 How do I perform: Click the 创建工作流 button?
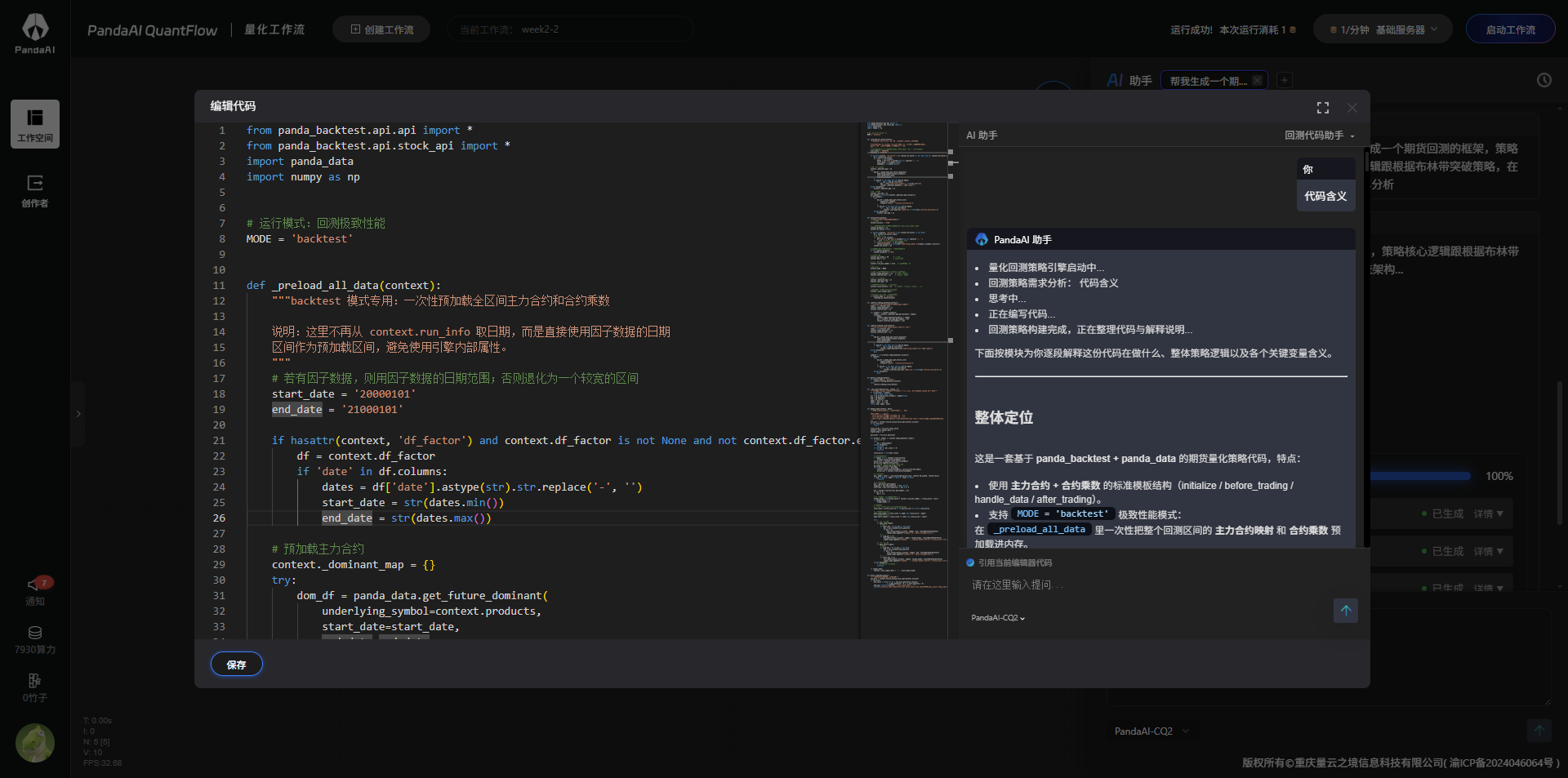[381, 29]
